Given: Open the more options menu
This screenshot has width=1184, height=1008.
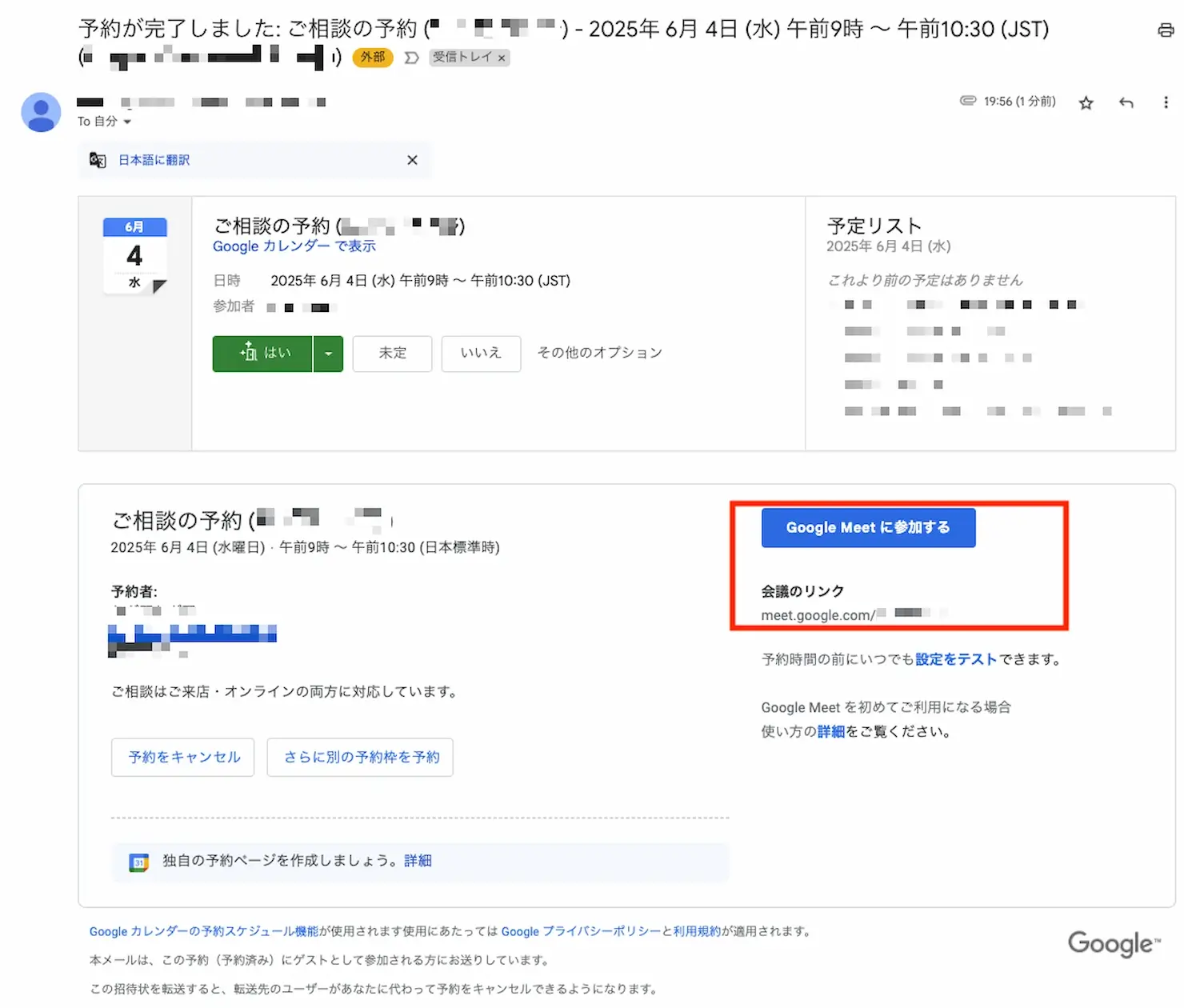Looking at the screenshot, I should pos(1166,102).
